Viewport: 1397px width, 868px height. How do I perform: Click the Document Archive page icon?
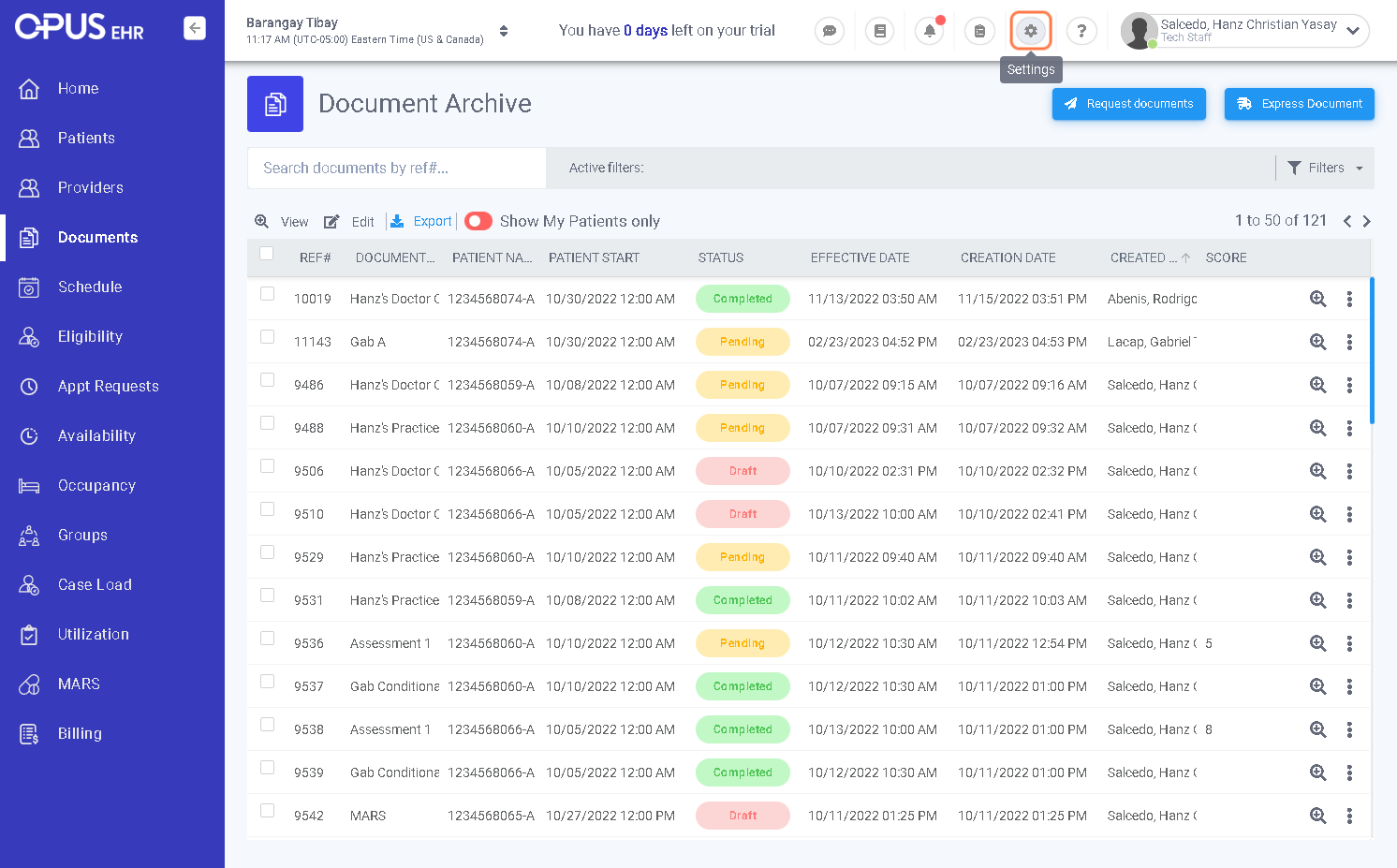point(275,104)
